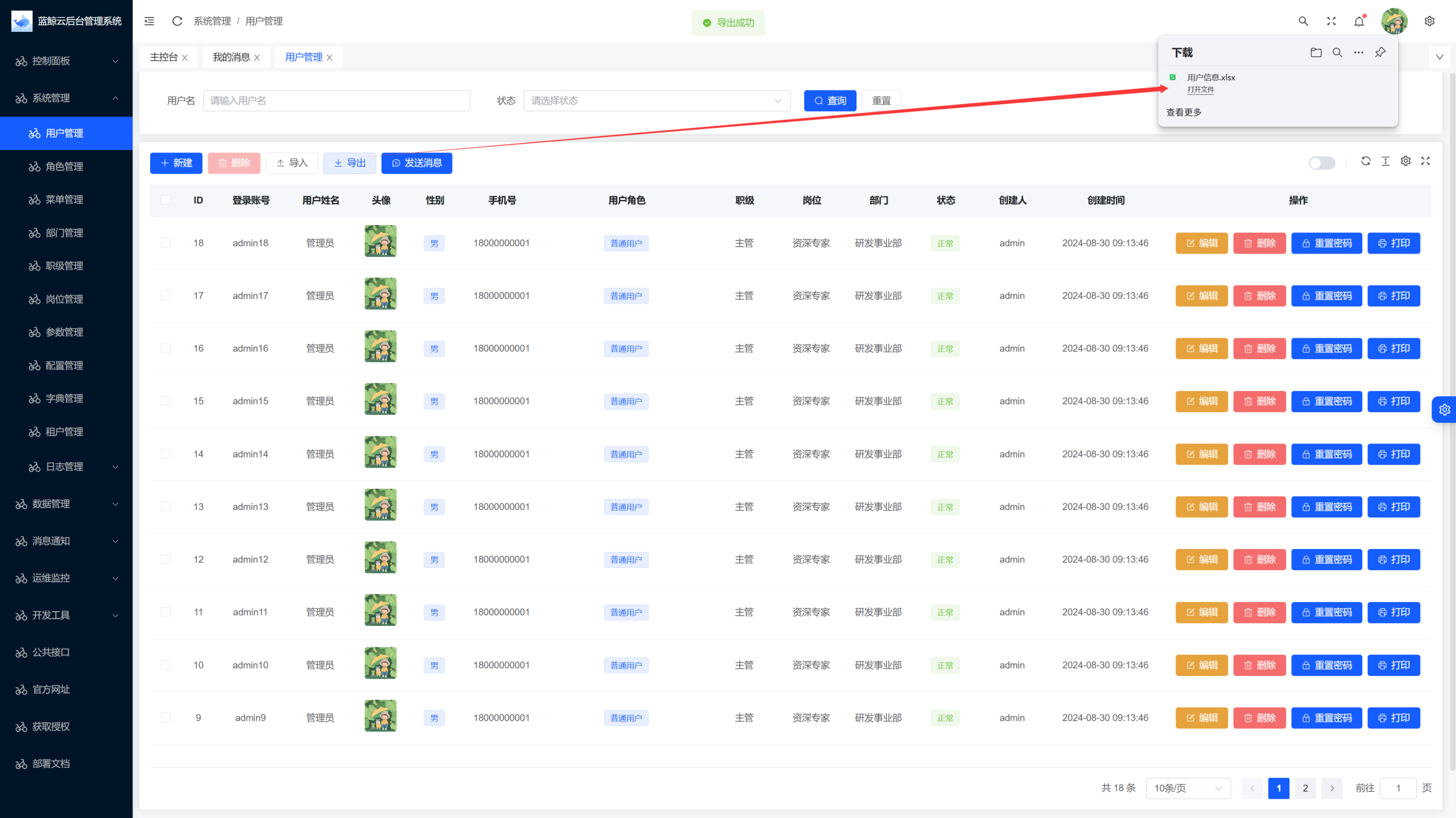Viewport: 1456px width, 818px height.
Task: Open downloads folder icon in download panel
Action: click(x=1316, y=52)
